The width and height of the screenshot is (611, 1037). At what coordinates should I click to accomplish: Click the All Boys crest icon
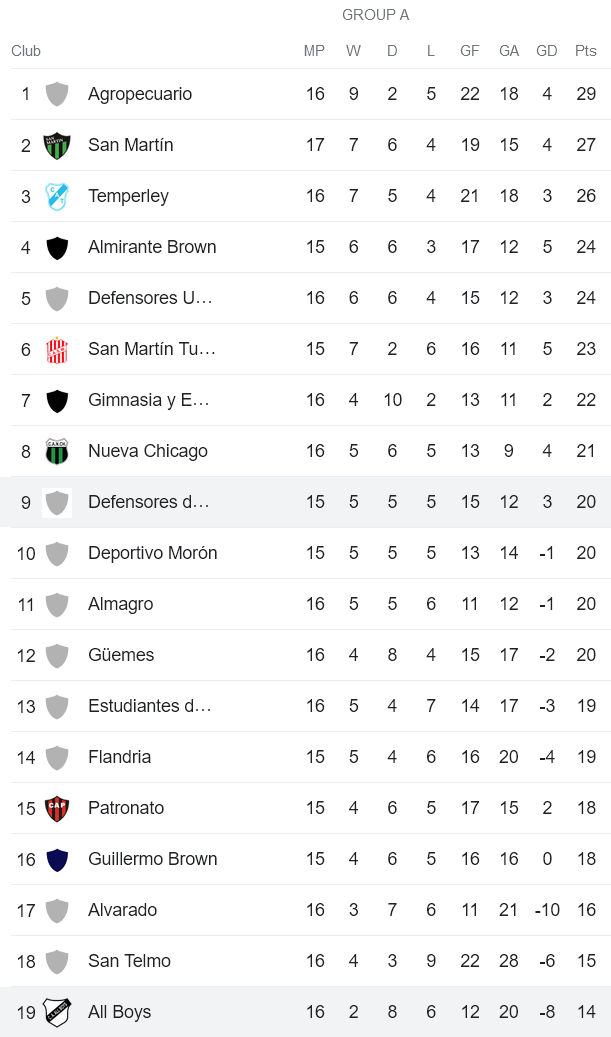pyautogui.click(x=57, y=1011)
